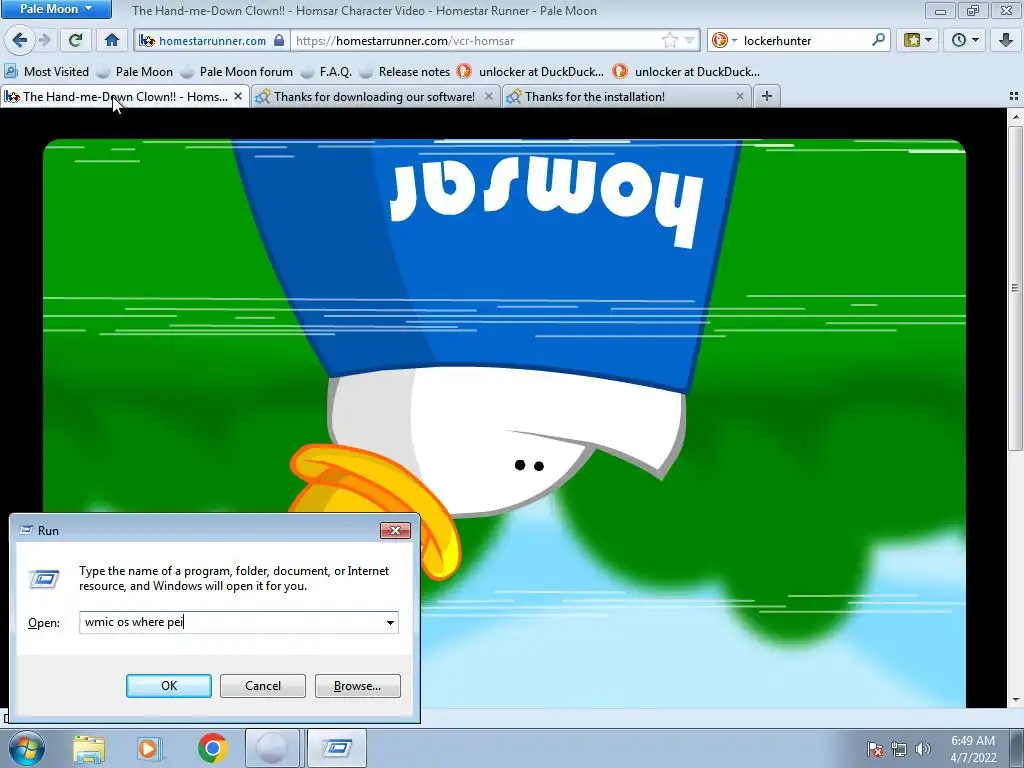Minimize the Pale Moon window
The image size is (1024, 768).
940,10
